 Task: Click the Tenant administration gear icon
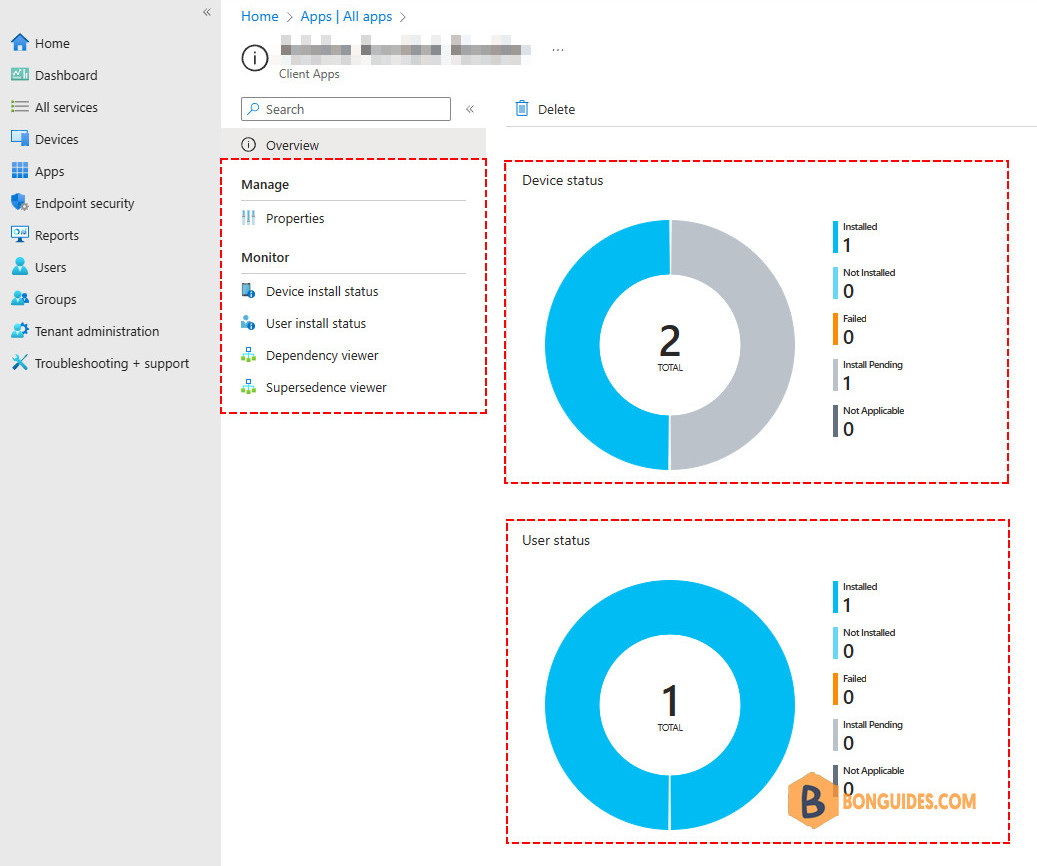[20, 330]
